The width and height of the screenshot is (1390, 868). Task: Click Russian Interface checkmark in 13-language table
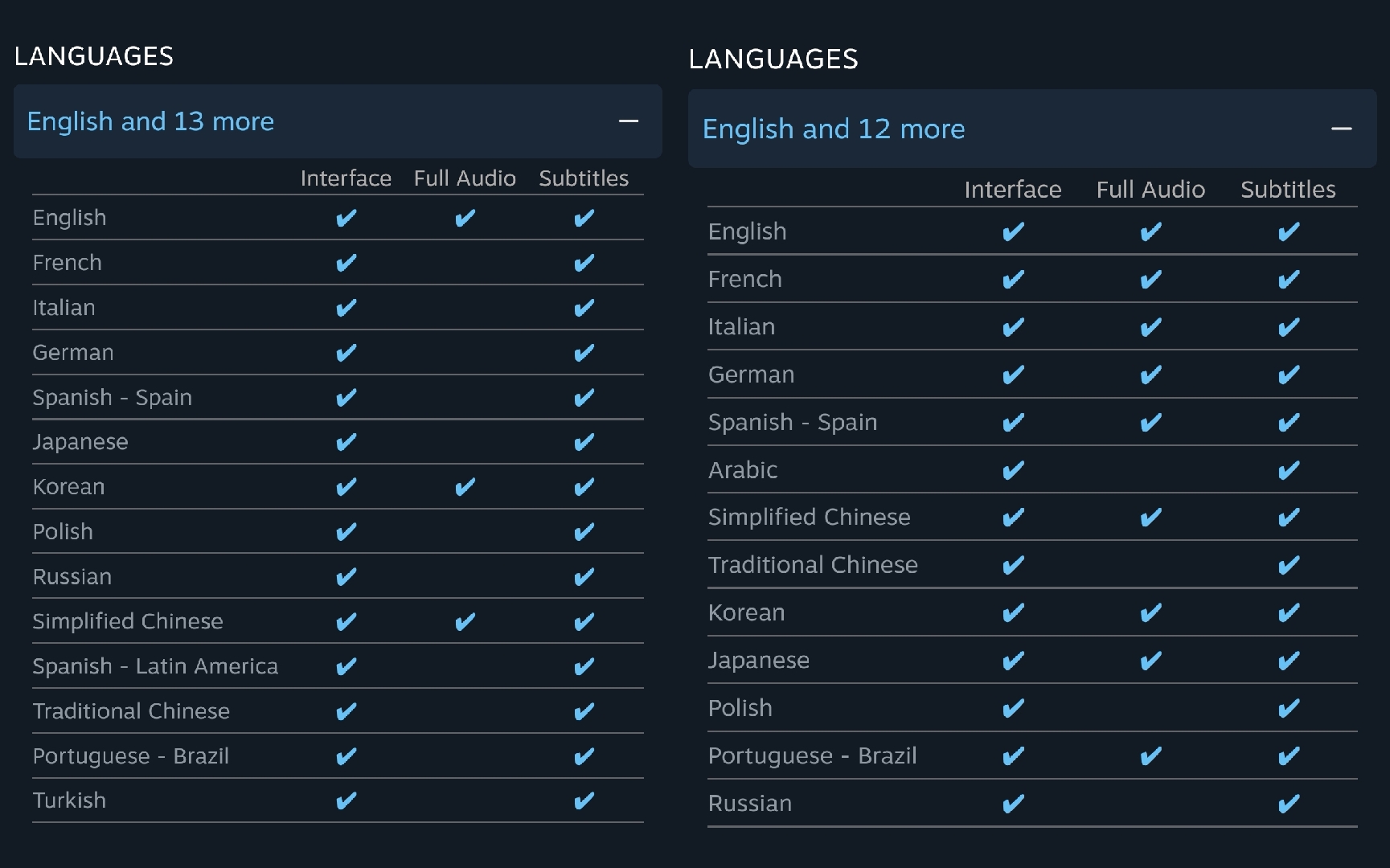pos(346,577)
